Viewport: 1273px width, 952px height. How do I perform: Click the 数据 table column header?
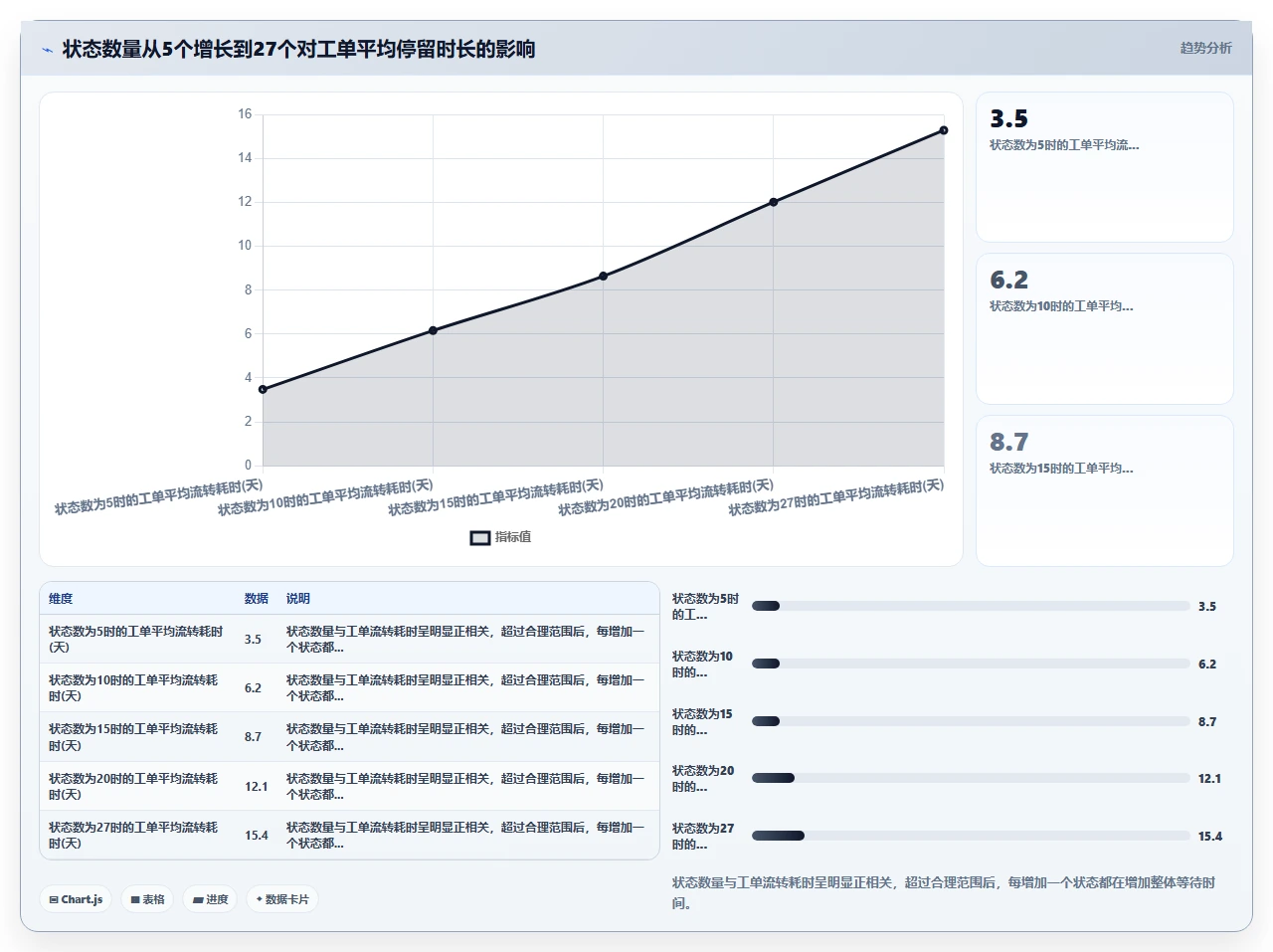coord(257,599)
